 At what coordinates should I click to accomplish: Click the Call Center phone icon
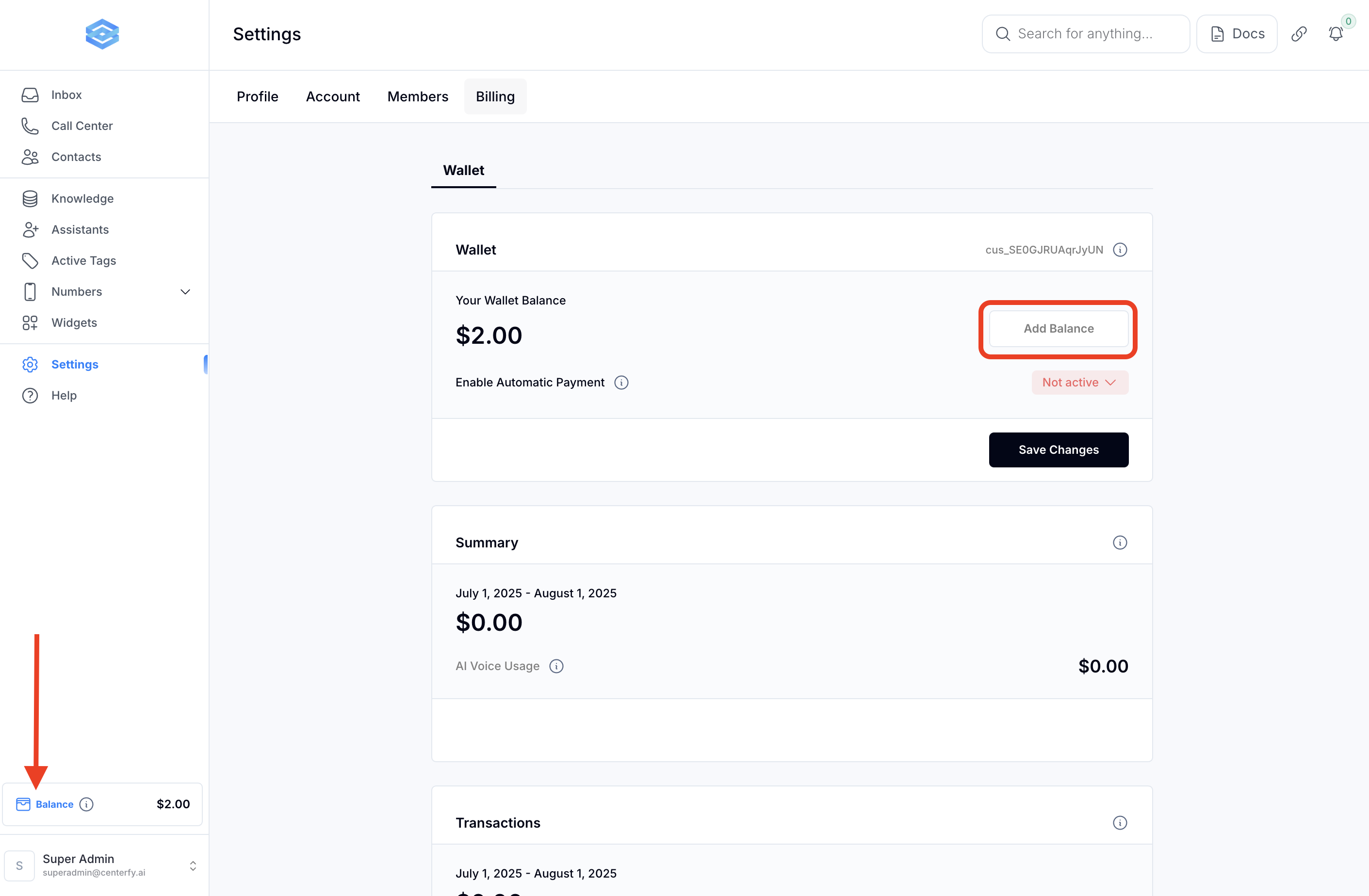pos(30,126)
